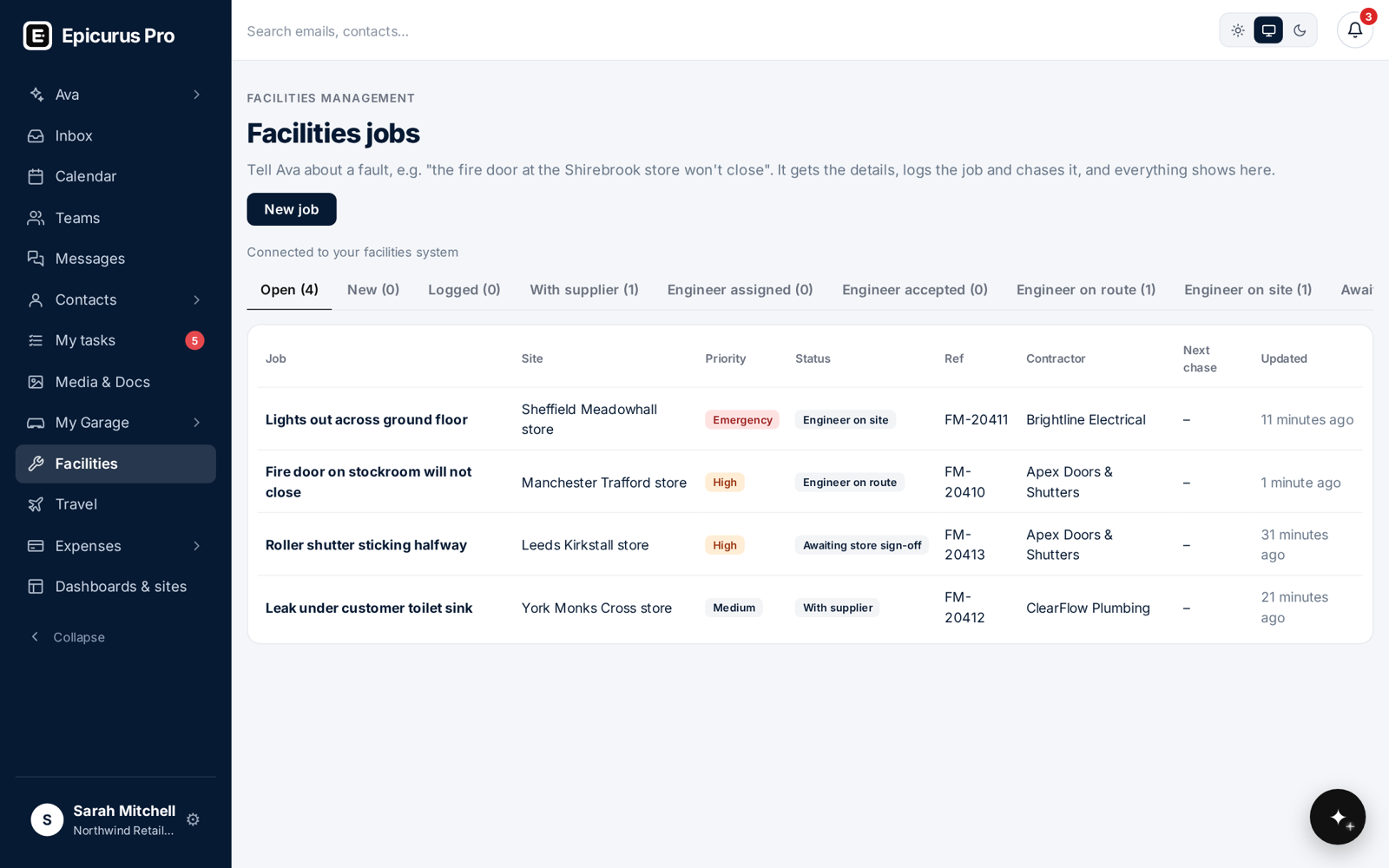Click the Dashboards & sites layout icon
The height and width of the screenshot is (868, 1389).
36,587
